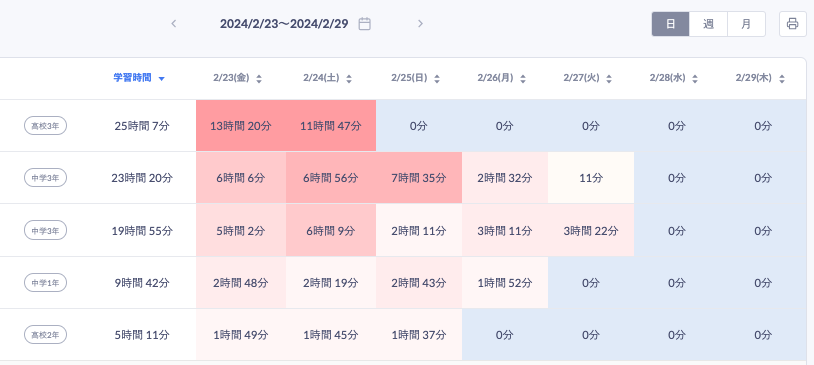
Task: Toggle 学習時間 sort order arrow
Action: click(161, 79)
